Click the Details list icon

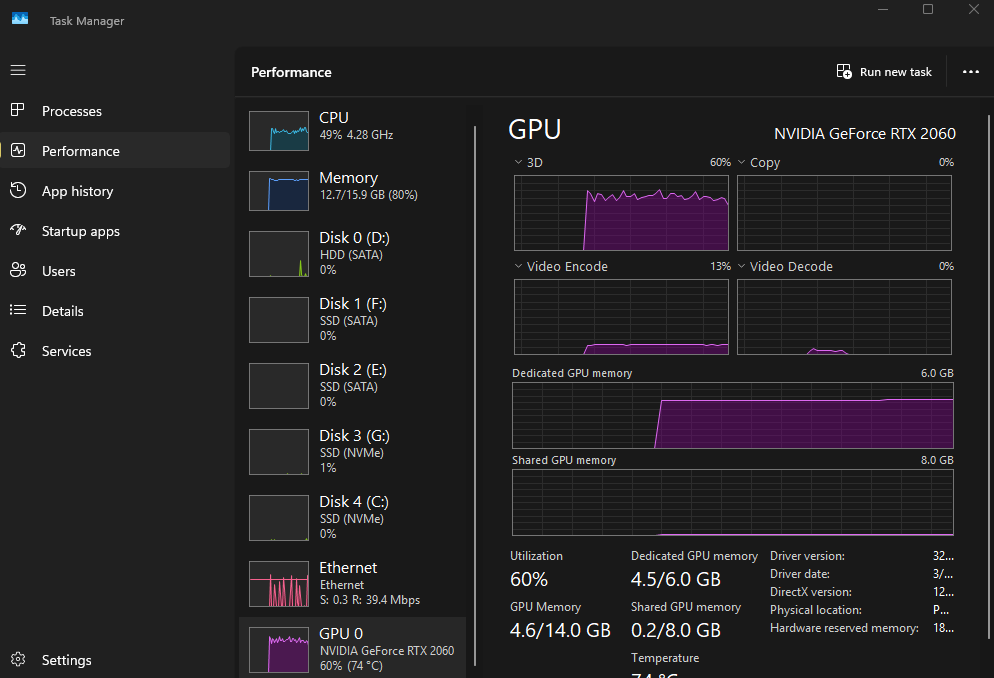[x=18, y=310]
